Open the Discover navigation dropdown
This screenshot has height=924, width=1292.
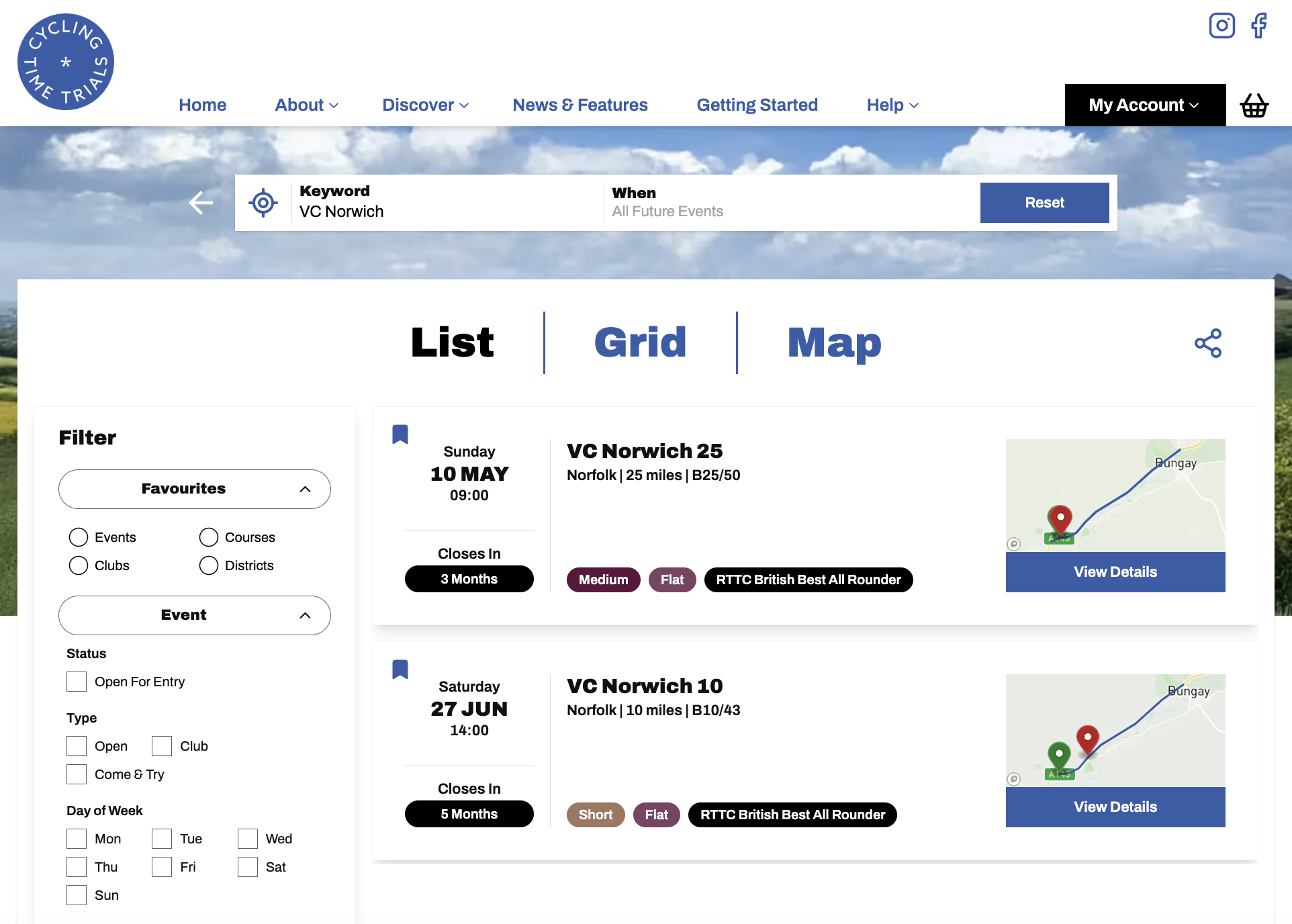click(x=425, y=105)
